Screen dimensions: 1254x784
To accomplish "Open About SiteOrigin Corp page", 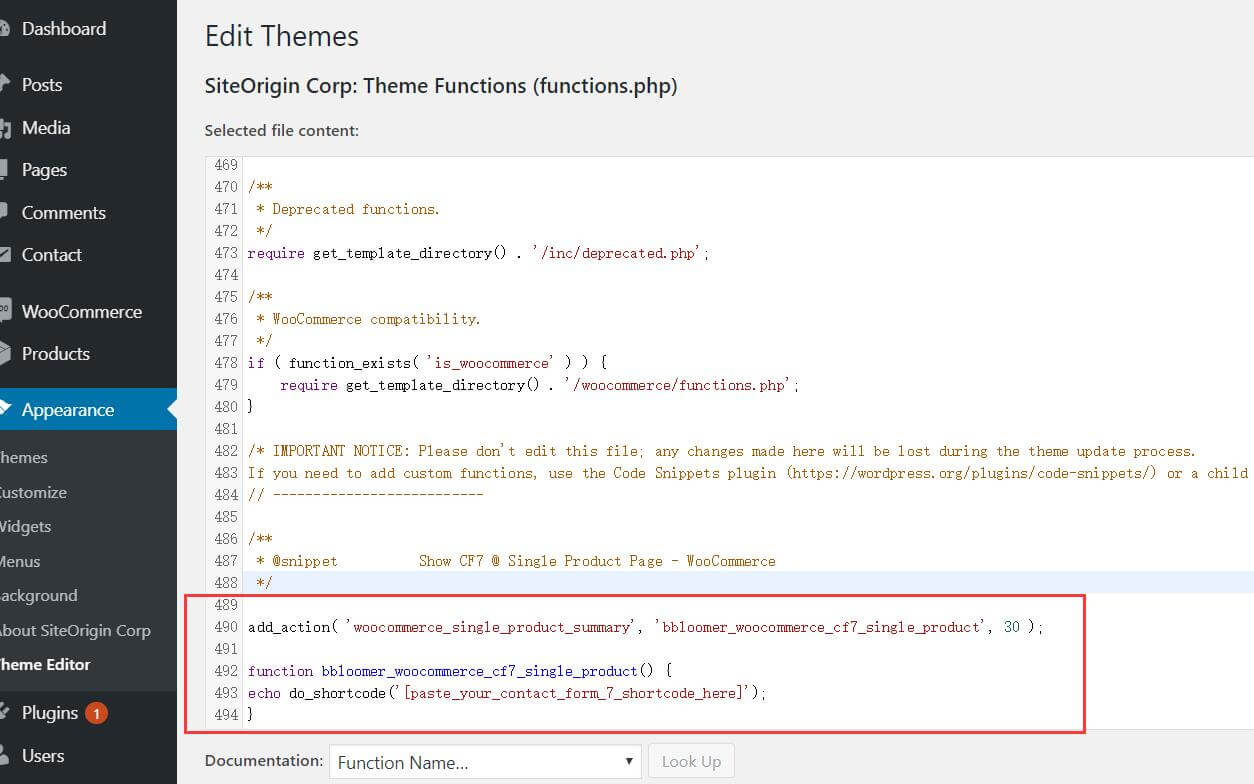I will 75,631.
